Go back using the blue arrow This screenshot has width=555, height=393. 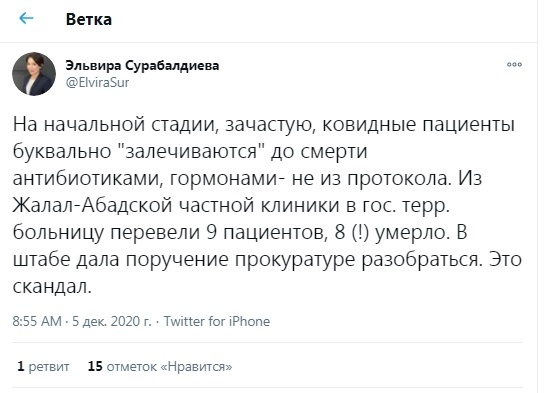(x=26, y=18)
